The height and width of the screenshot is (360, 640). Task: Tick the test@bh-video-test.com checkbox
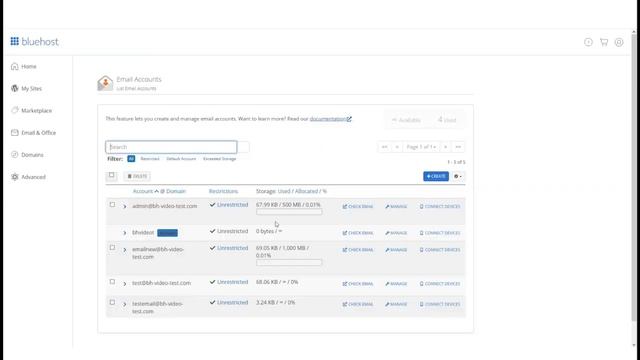click(112, 282)
